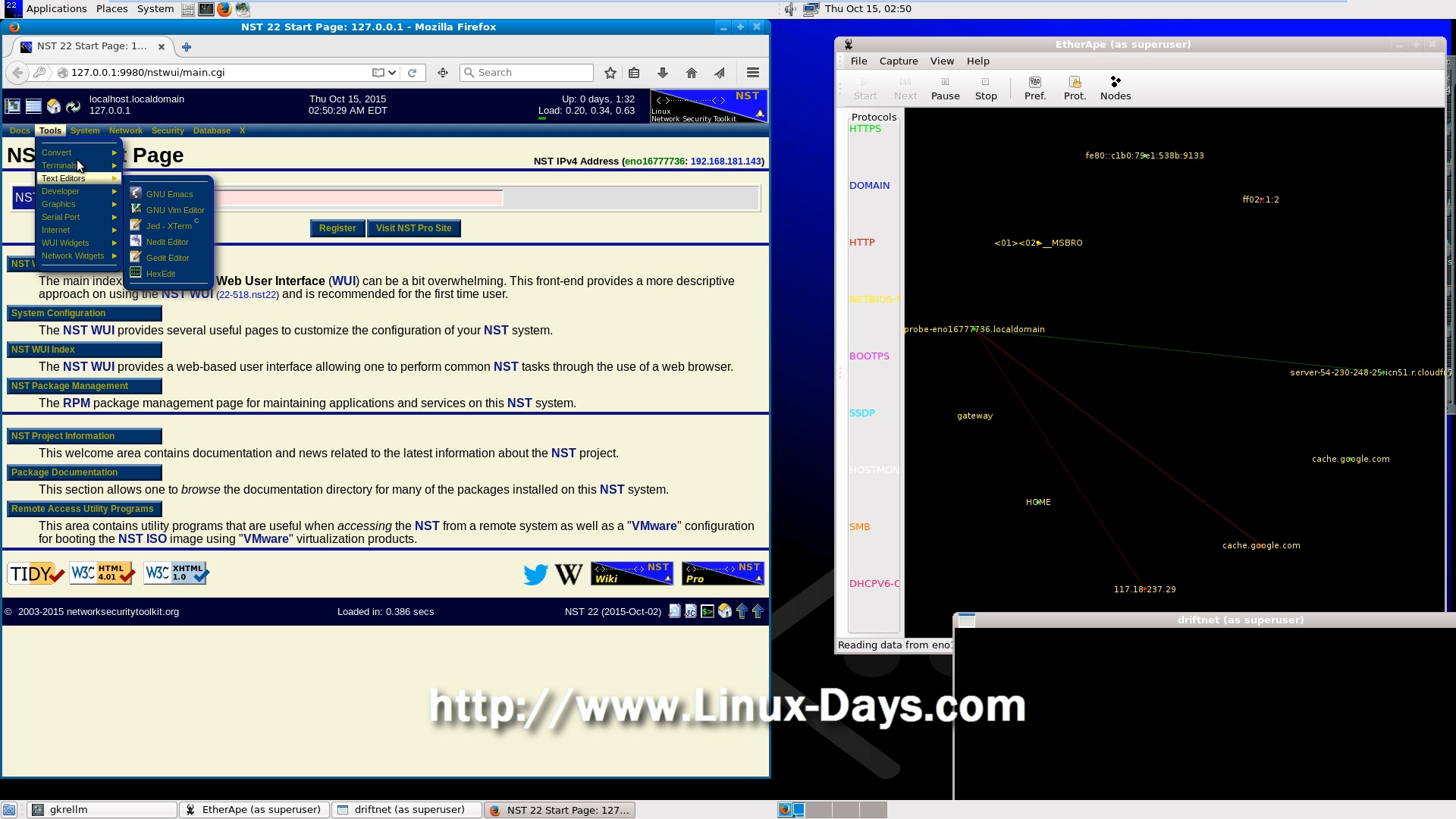Click footer home house icon
Screen dimensions: 1456x819
pyautogui.click(x=724, y=611)
